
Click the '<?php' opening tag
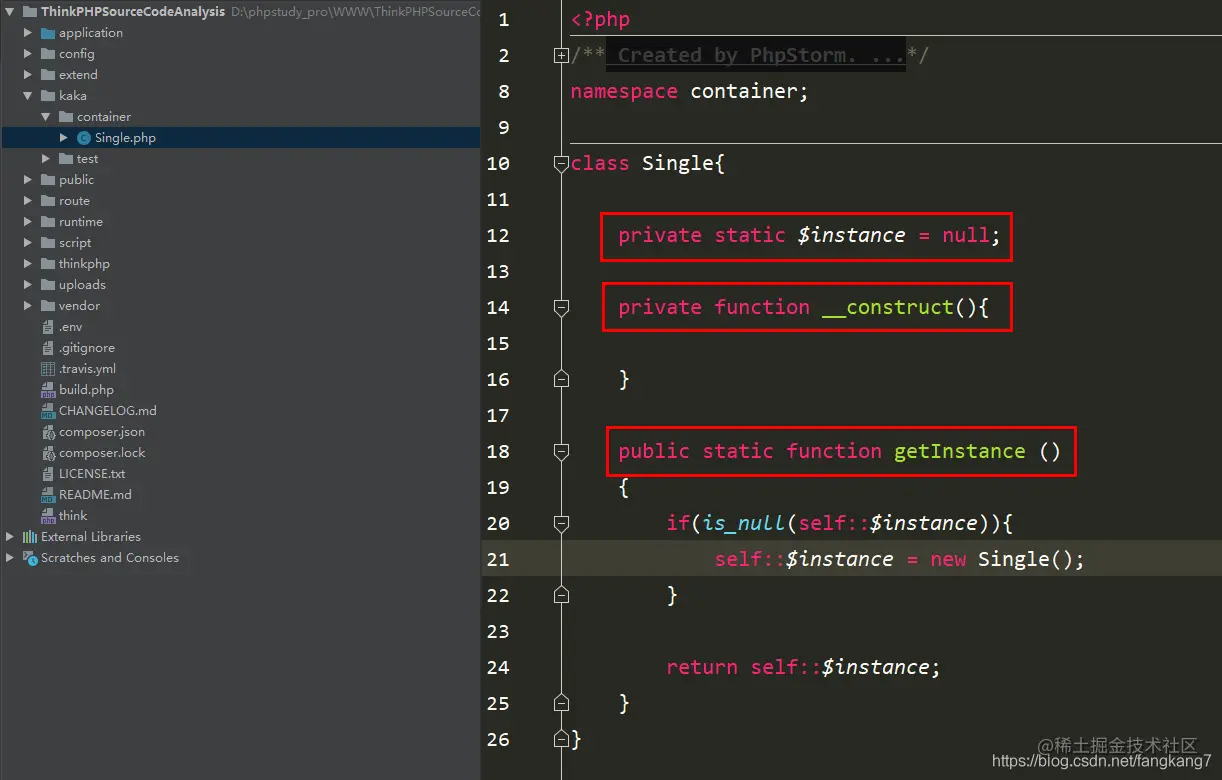pyautogui.click(x=600, y=20)
